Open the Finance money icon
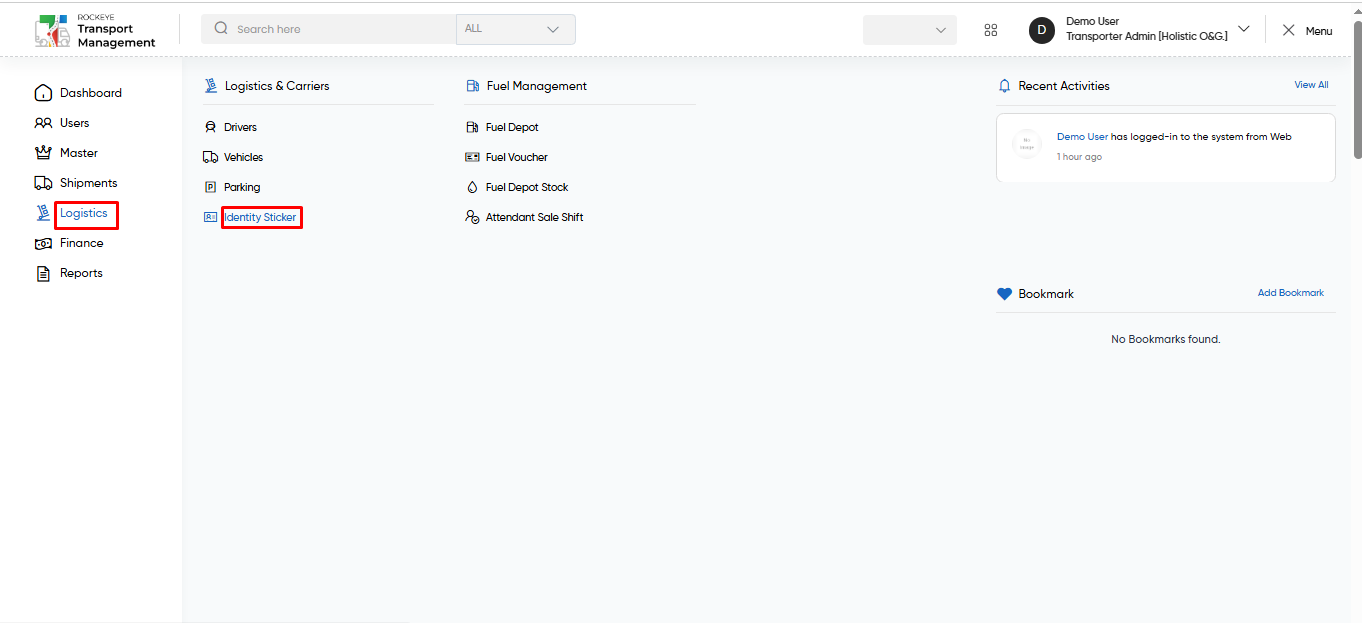The image size is (1362, 623). [43, 243]
